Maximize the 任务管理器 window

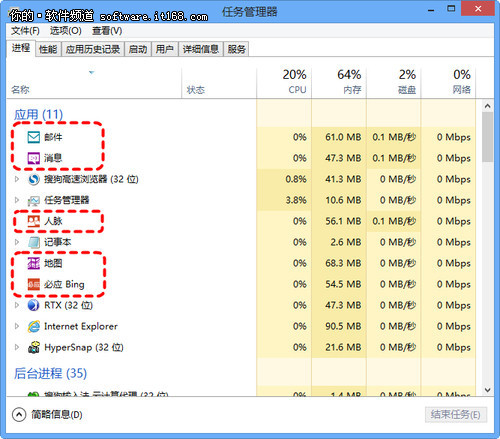451,9
